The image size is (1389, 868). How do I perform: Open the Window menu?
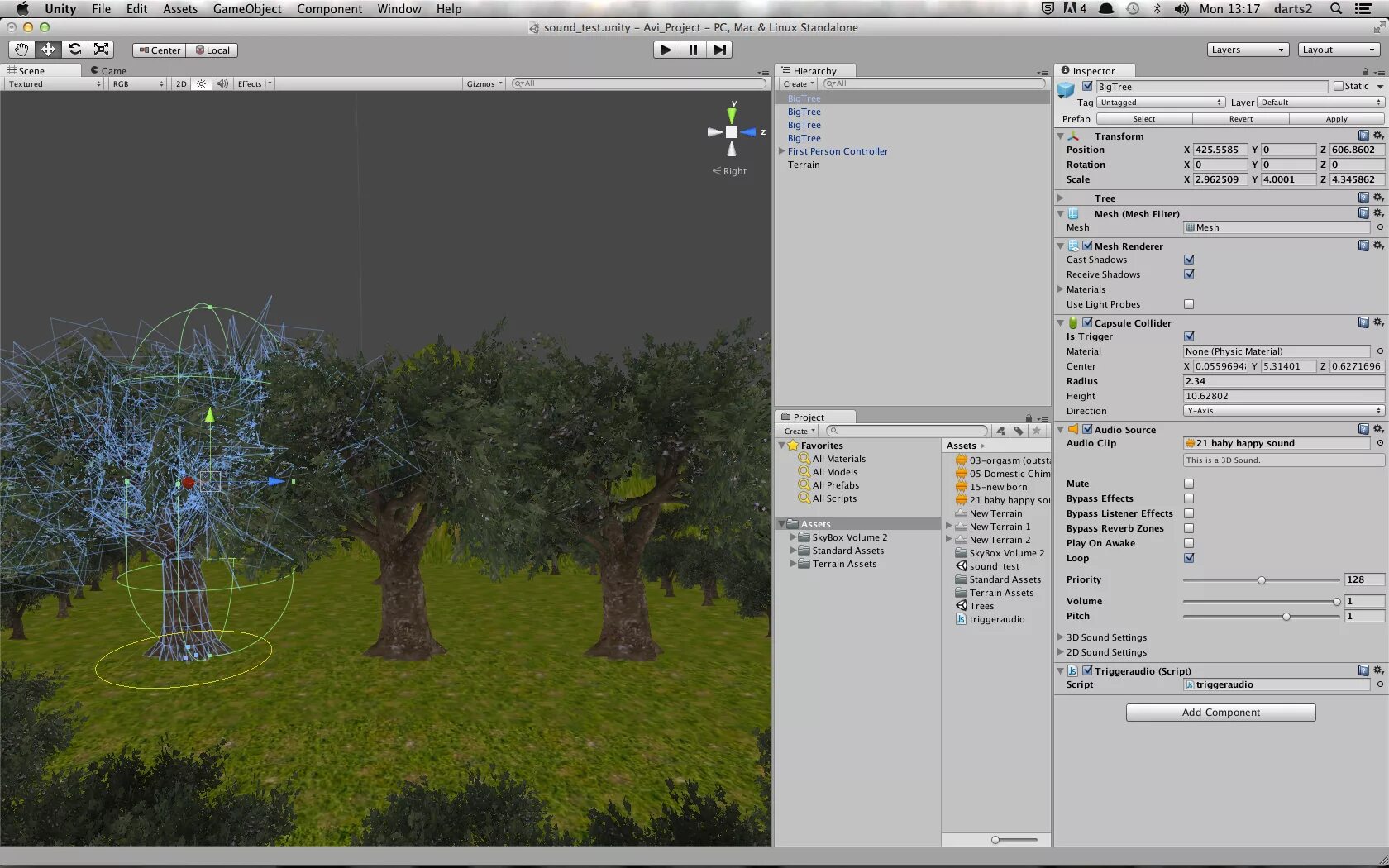click(x=399, y=9)
